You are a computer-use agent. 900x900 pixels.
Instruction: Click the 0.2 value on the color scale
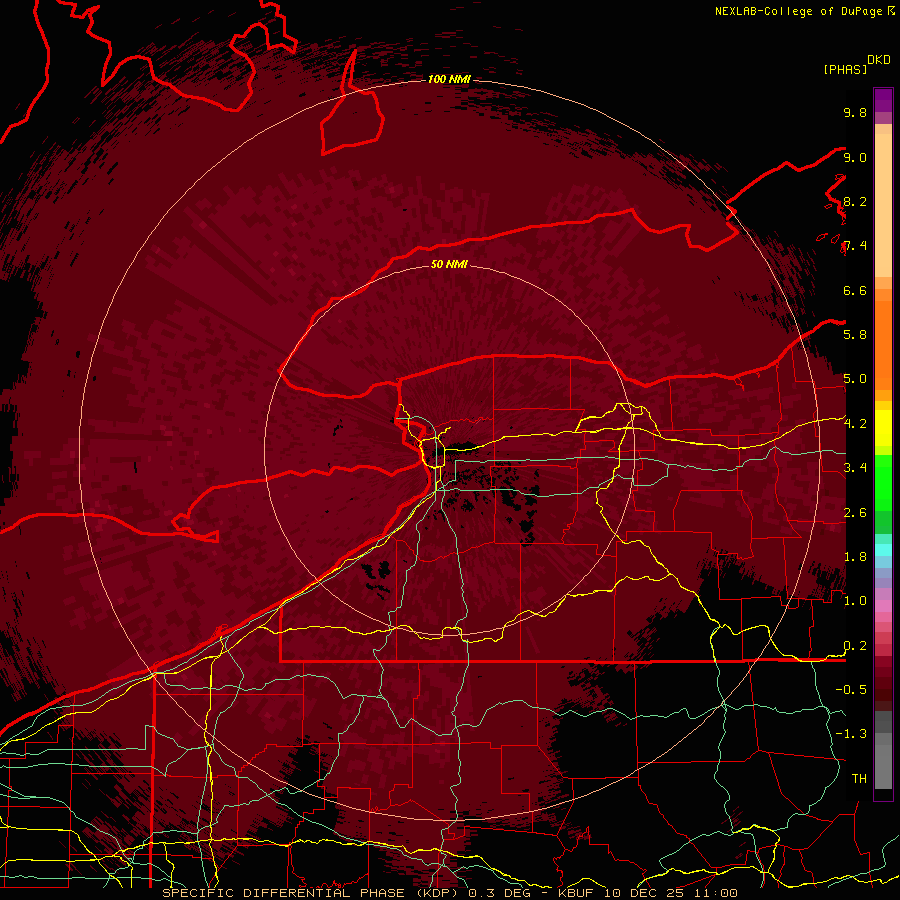pyautogui.click(x=855, y=645)
